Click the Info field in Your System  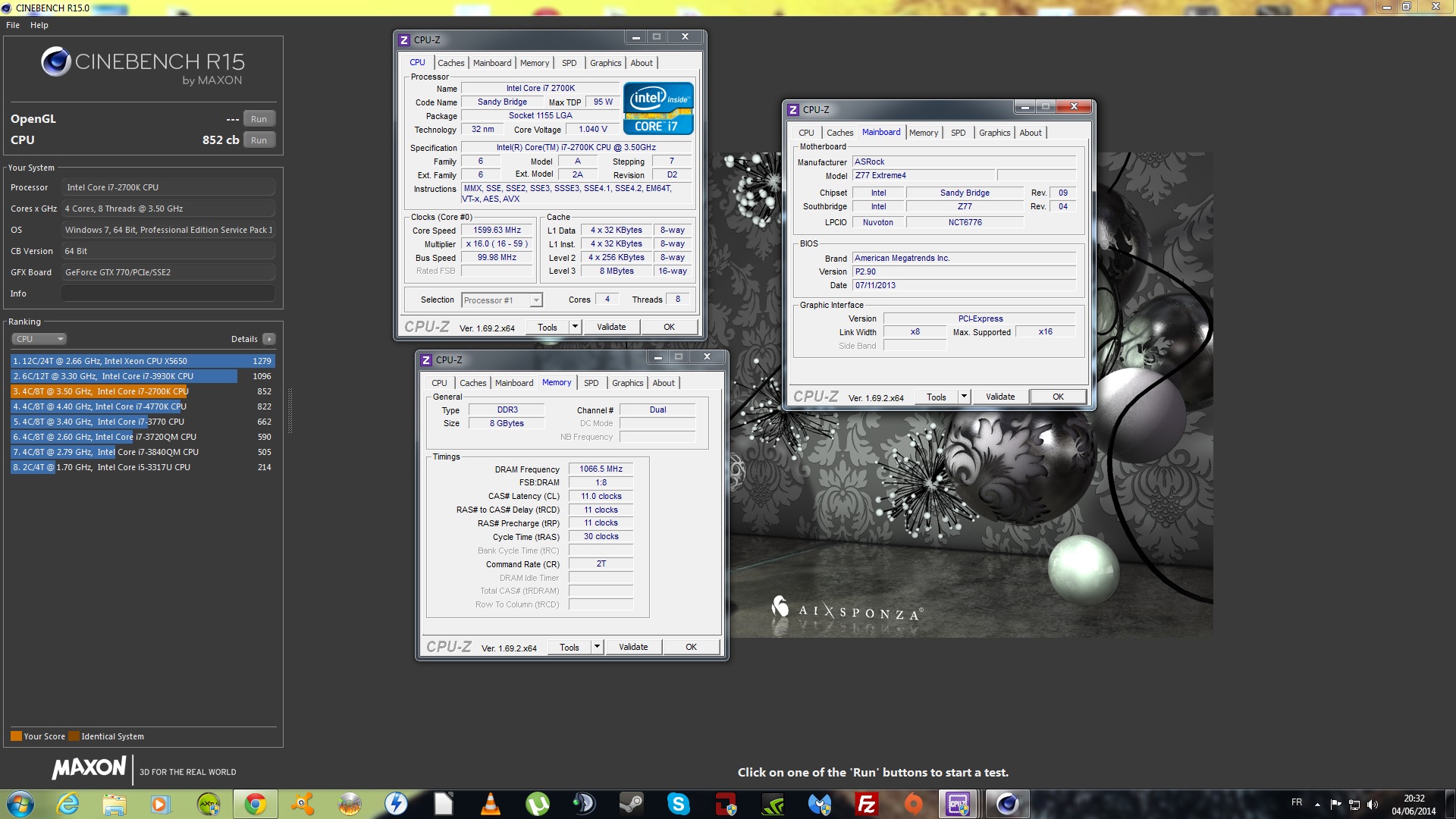pyautogui.click(x=168, y=293)
